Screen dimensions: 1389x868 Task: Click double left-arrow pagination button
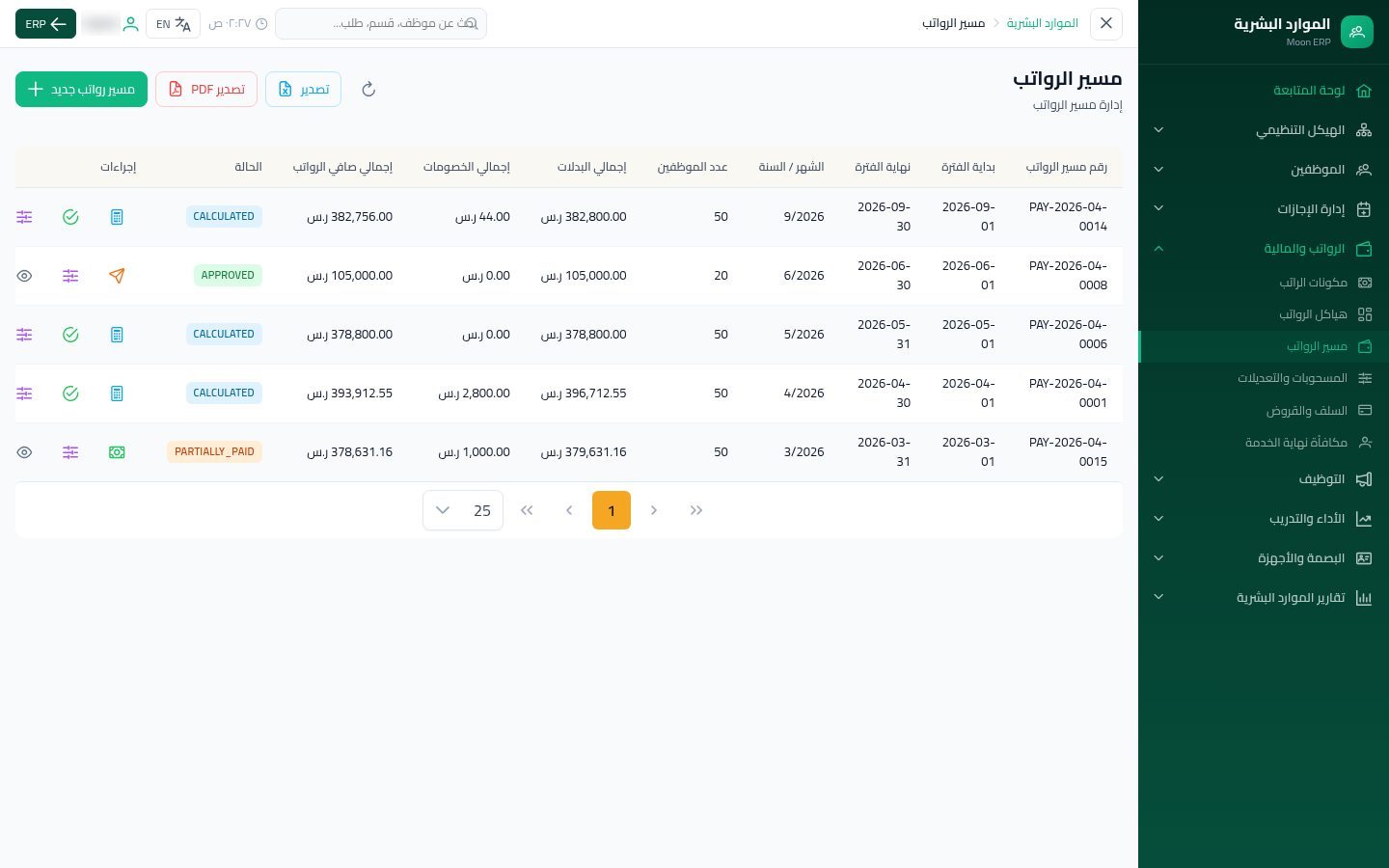(x=527, y=510)
